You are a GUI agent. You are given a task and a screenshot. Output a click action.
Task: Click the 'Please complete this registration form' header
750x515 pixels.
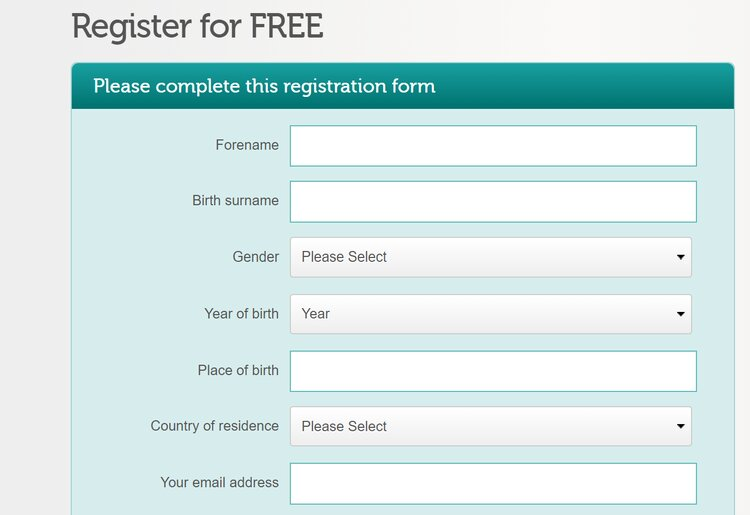(x=264, y=86)
